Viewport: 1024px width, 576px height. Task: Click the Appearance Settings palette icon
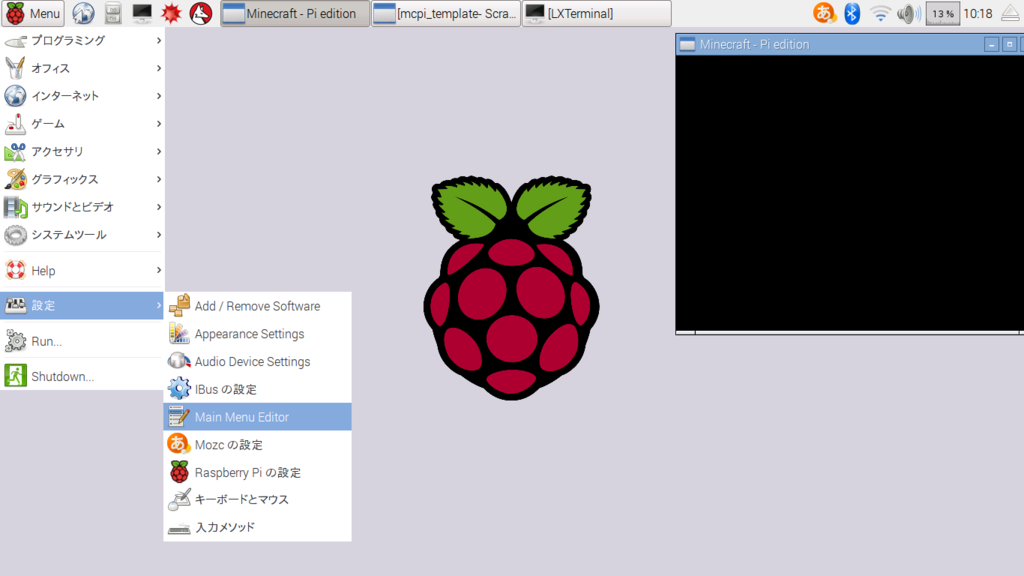point(179,334)
